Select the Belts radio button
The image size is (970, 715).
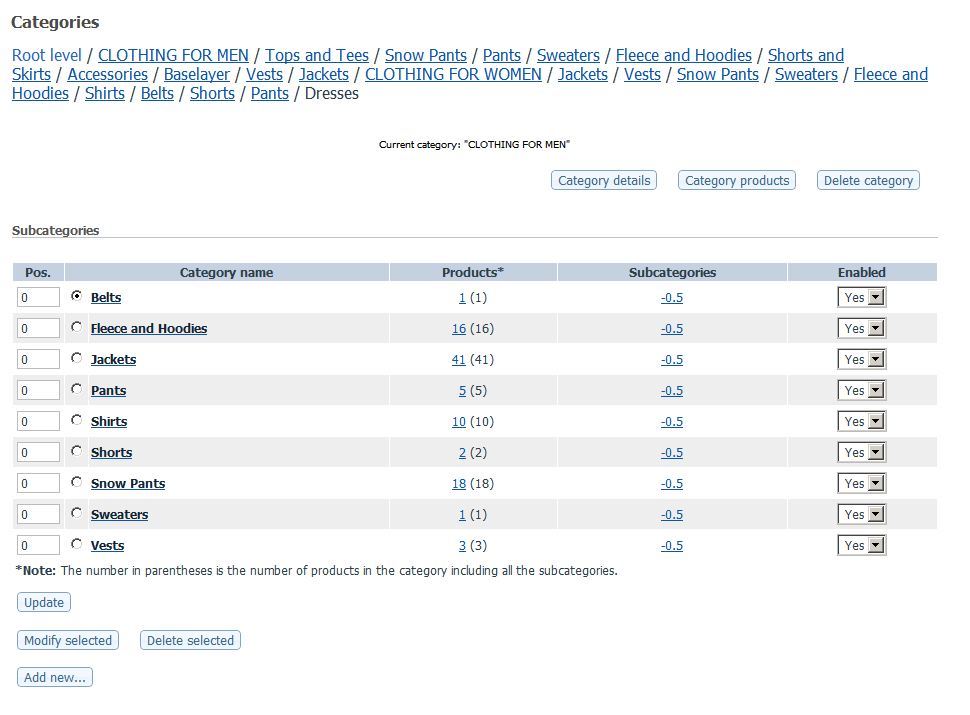click(77, 296)
